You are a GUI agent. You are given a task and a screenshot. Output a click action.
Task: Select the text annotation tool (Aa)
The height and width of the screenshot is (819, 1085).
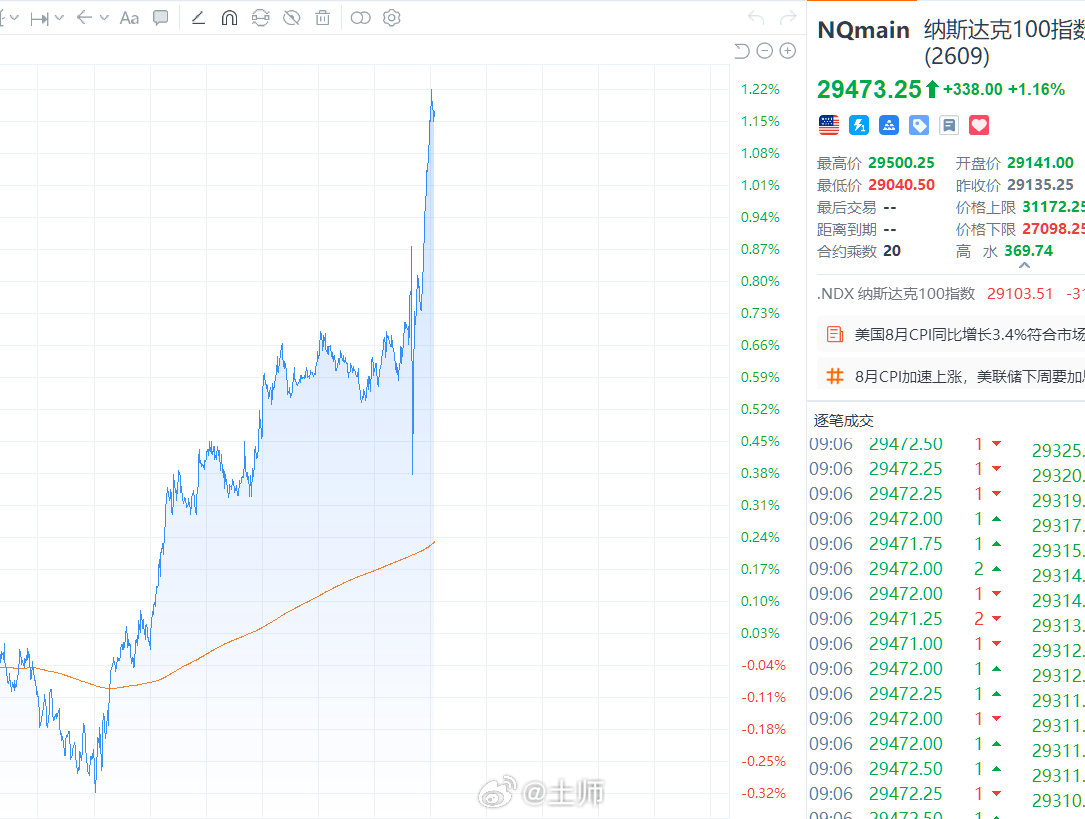tap(129, 18)
